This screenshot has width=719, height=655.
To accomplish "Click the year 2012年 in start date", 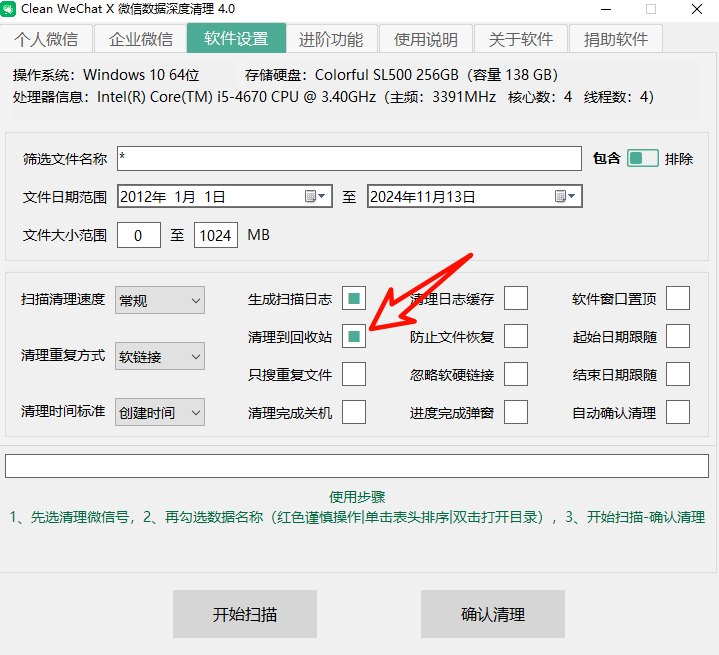I will [143, 197].
